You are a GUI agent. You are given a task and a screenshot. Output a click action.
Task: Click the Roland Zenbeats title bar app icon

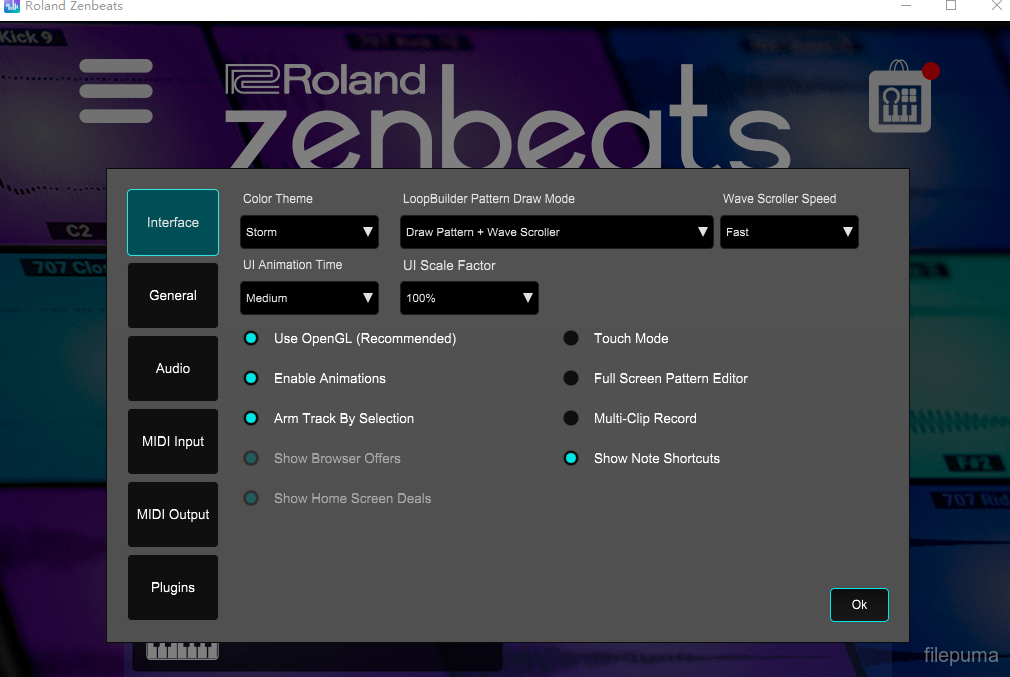pyautogui.click(x=12, y=7)
